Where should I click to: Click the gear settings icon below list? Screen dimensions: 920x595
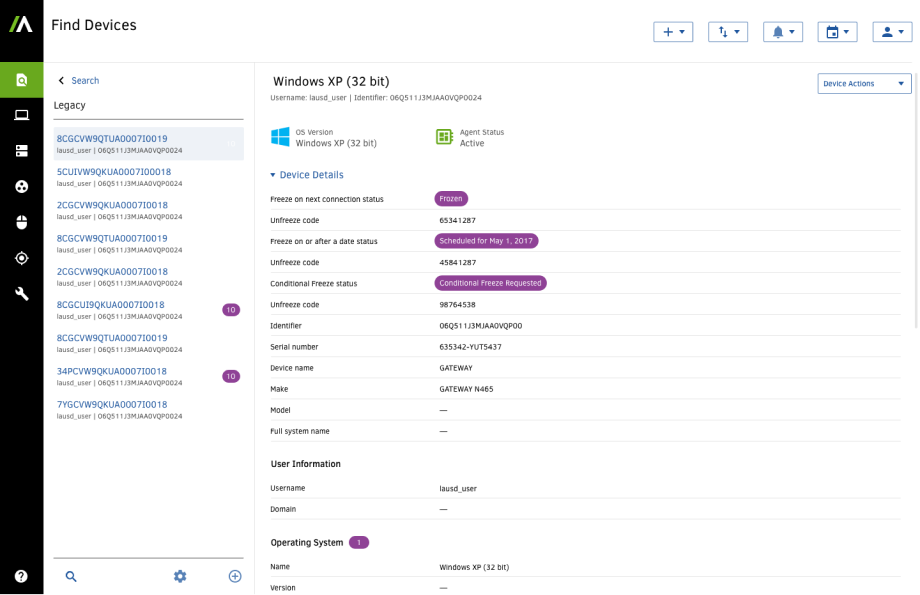(x=180, y=576)
